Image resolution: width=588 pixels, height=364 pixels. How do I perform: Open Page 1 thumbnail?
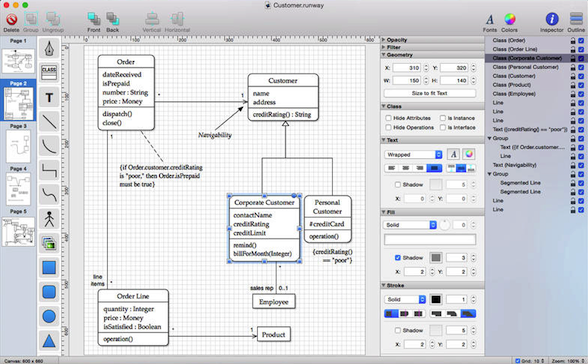[x=18, y=61]
